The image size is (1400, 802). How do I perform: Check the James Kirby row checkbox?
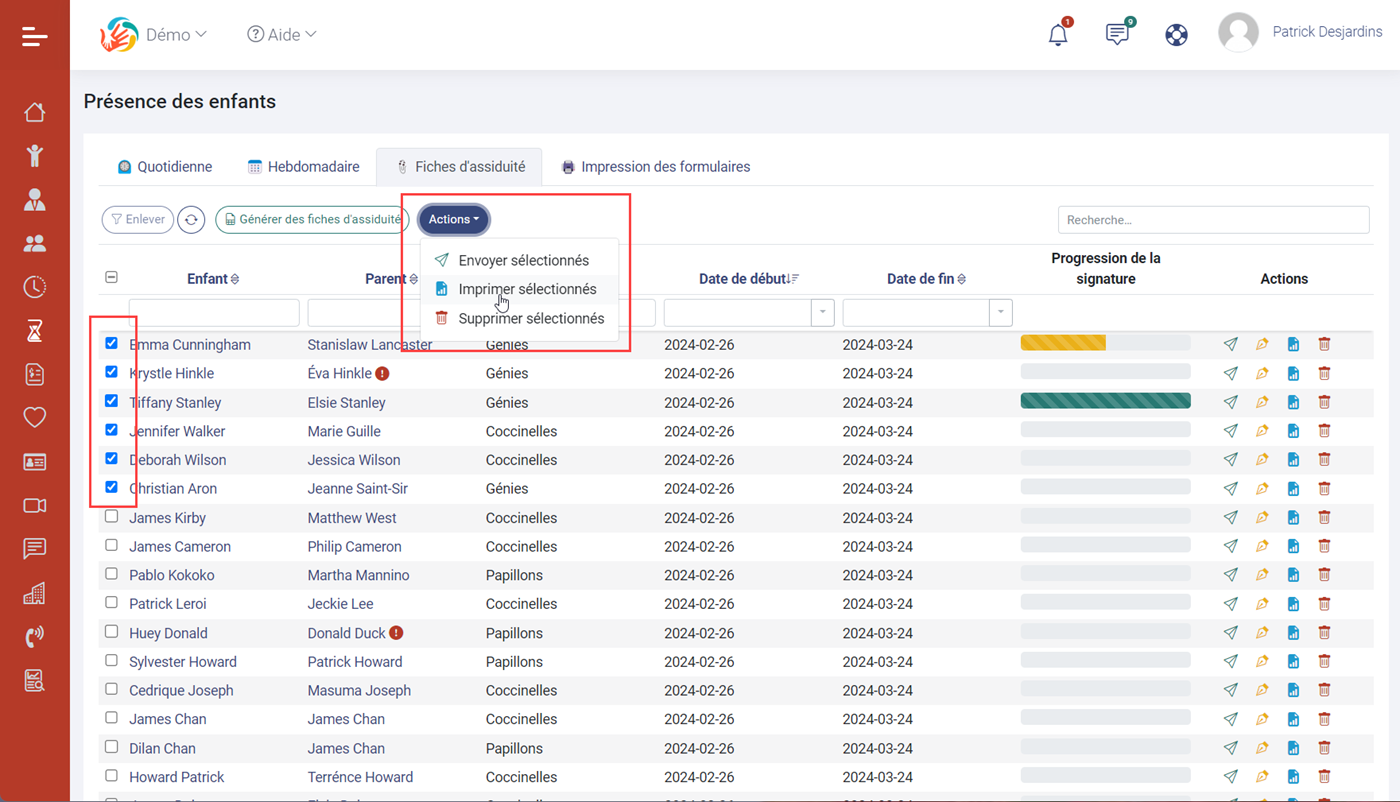click(x=111, y=517)
